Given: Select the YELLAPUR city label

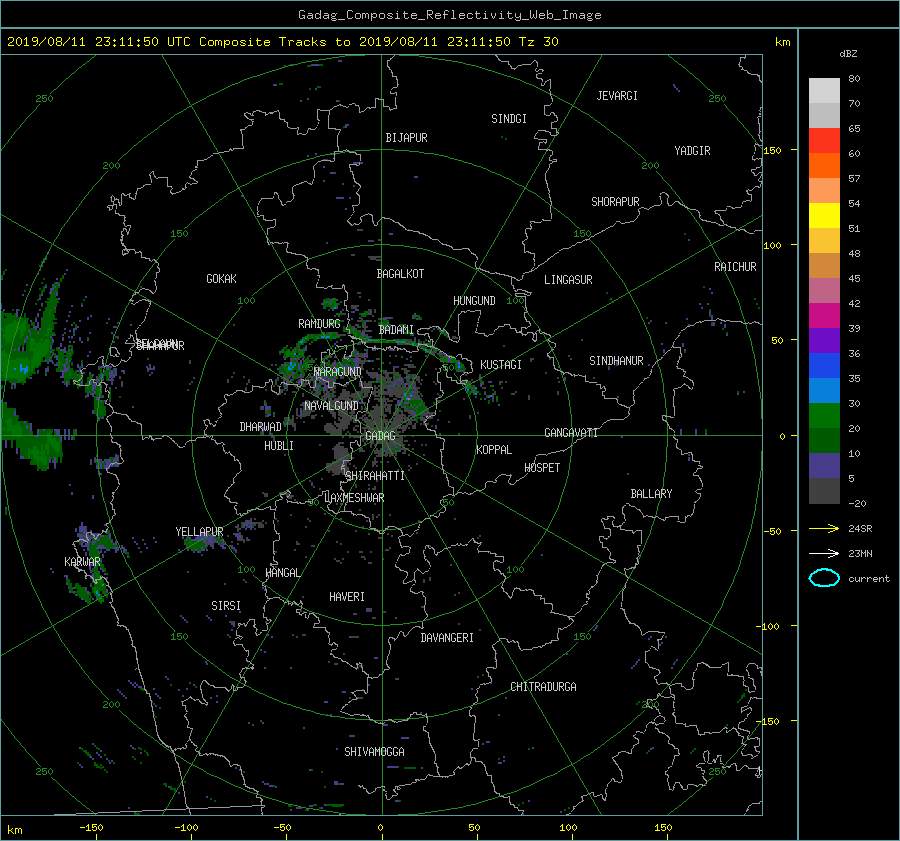Looking at the screenshot, I should click(x=199, y=532).
